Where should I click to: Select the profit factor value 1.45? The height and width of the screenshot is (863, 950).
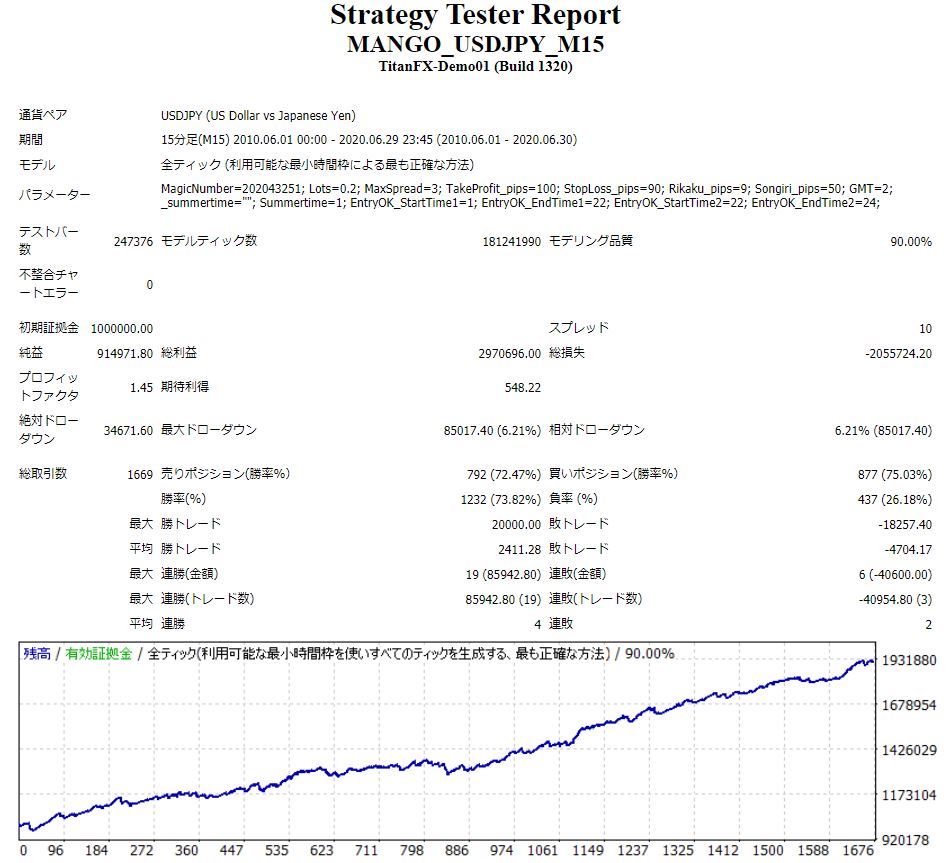(x=141, y=387)
